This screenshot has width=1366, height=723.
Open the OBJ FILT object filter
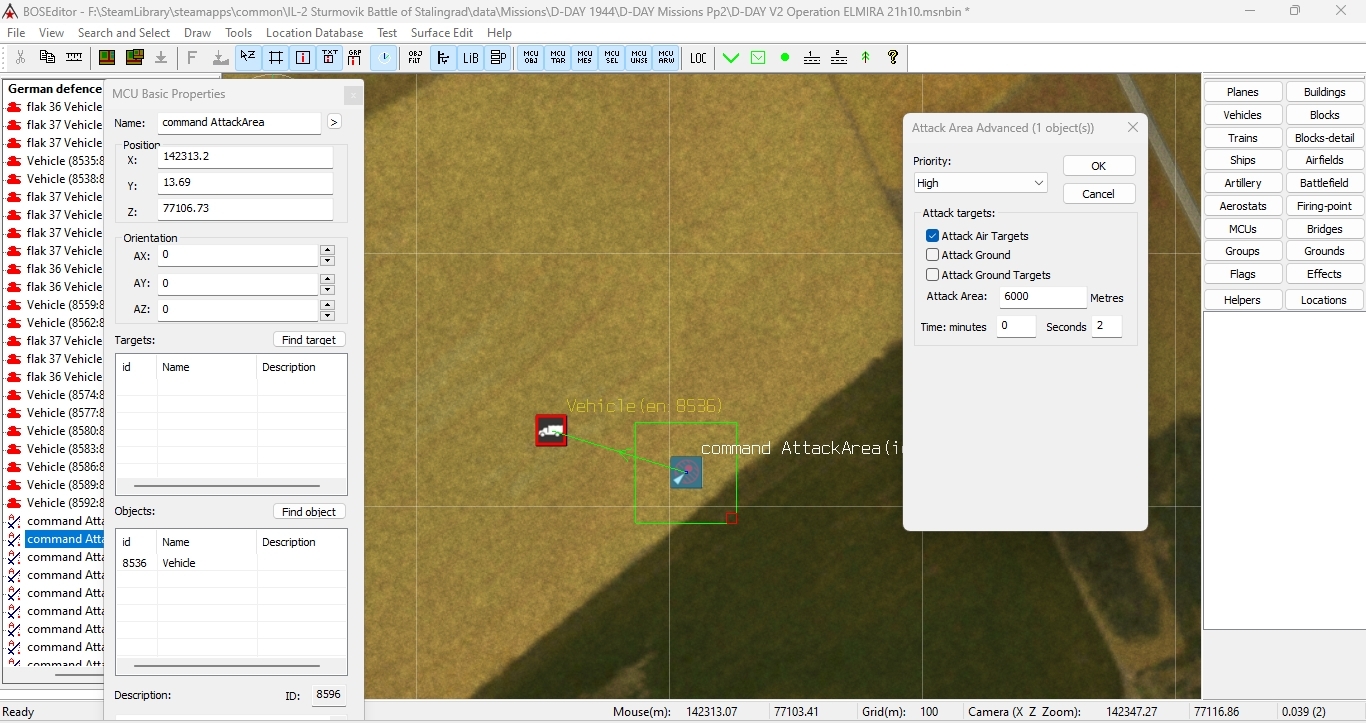coord(415,58)
